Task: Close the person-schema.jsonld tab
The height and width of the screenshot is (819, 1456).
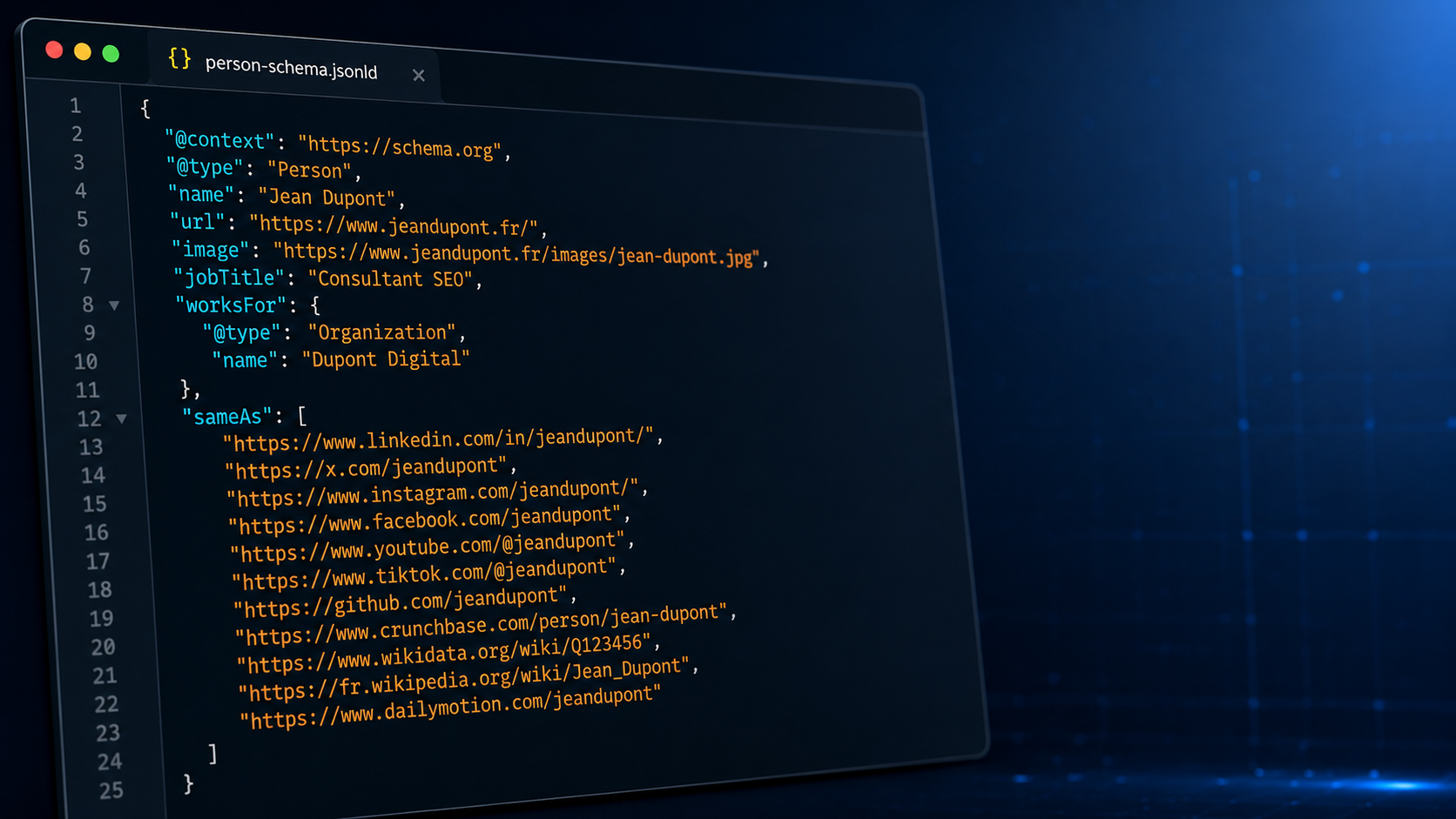Action: (x=419, y=76)
